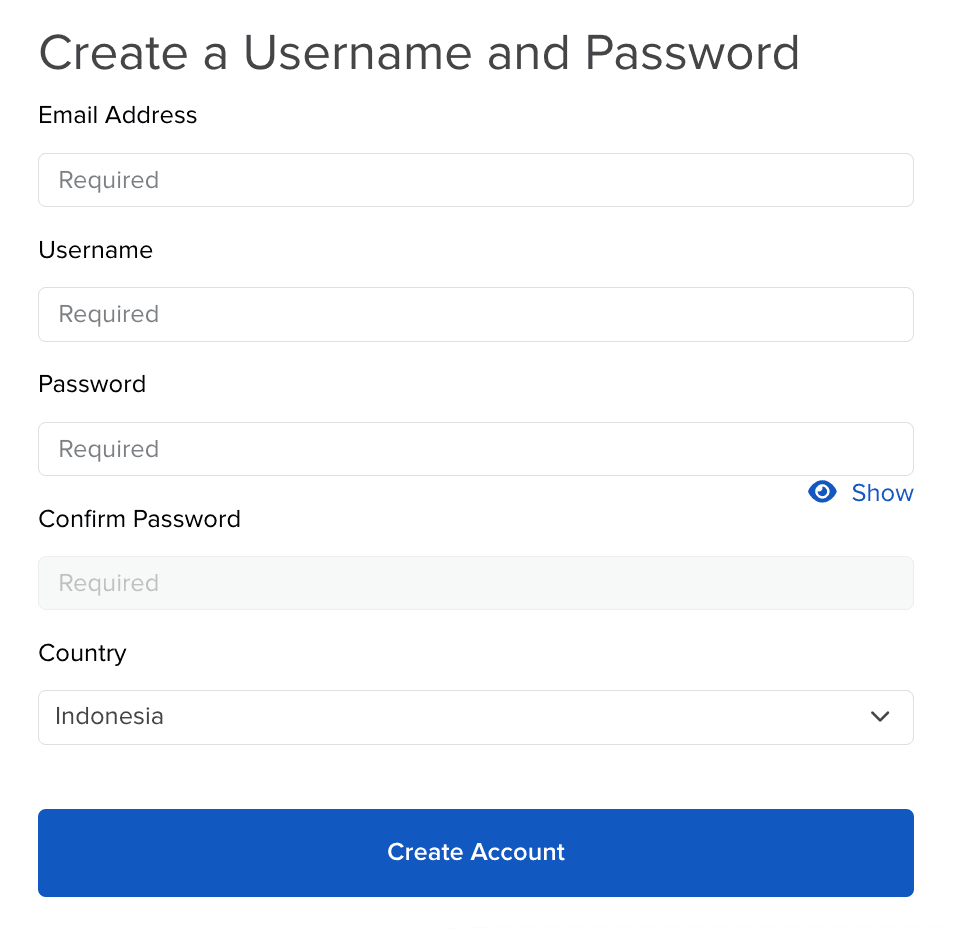
Task: Click the word Username in the heading
Action: (359, 53)
